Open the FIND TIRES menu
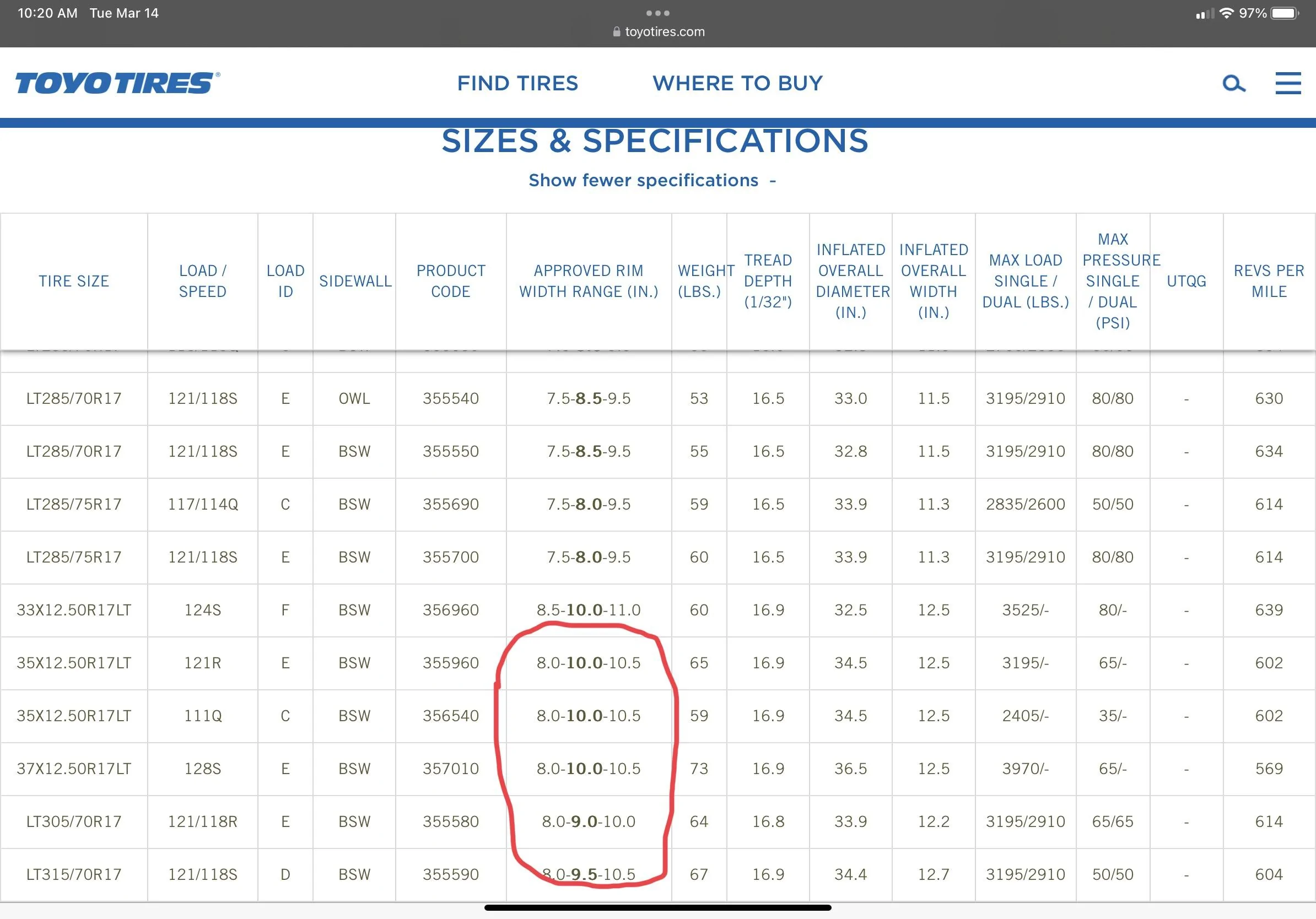The height and width of the screenshot is (919, 1316). 517,83
